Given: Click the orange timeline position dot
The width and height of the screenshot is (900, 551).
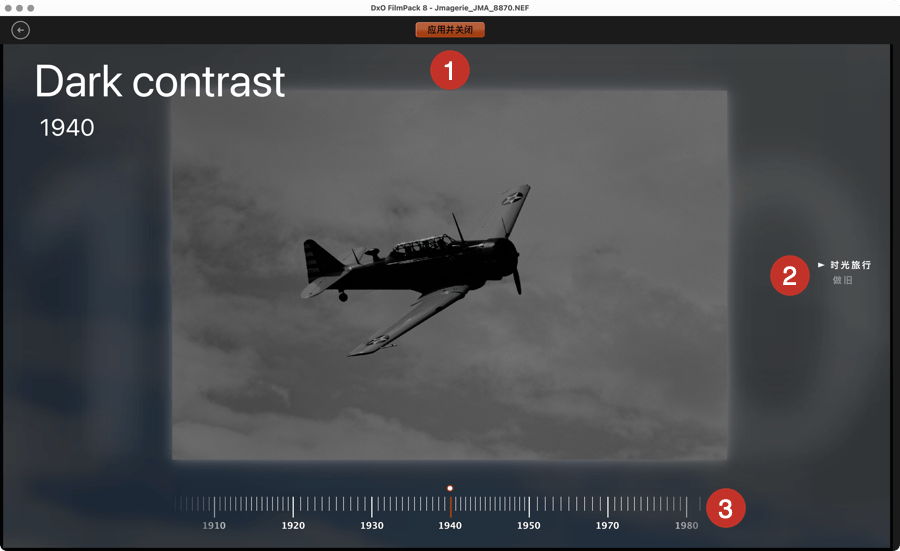Looking at the screenshot, I should pos(450,488).
